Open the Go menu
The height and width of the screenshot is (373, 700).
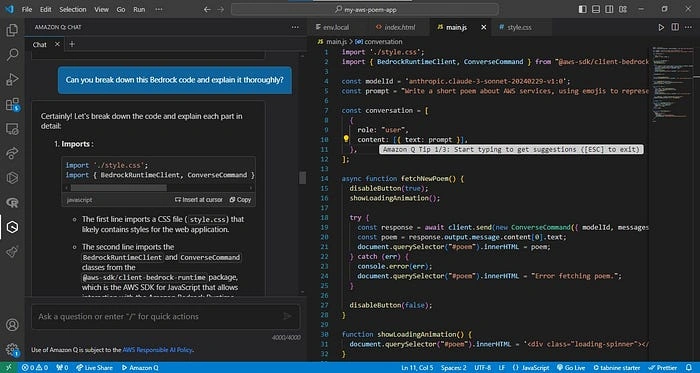point(121,9)
